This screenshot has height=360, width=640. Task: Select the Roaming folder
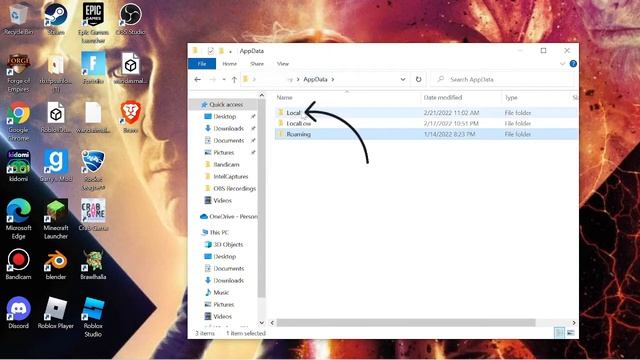click(x=426, y=134)
